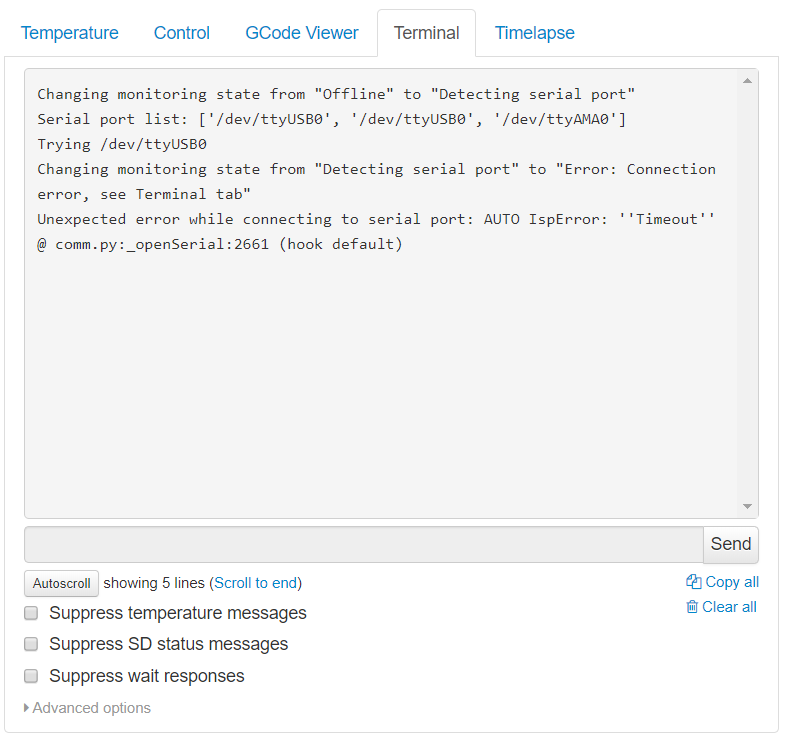Enable Suppress wait responses checkbox
Image resolution: width=796 pixels, height=753 pixels.
click(x=31, y=676)
